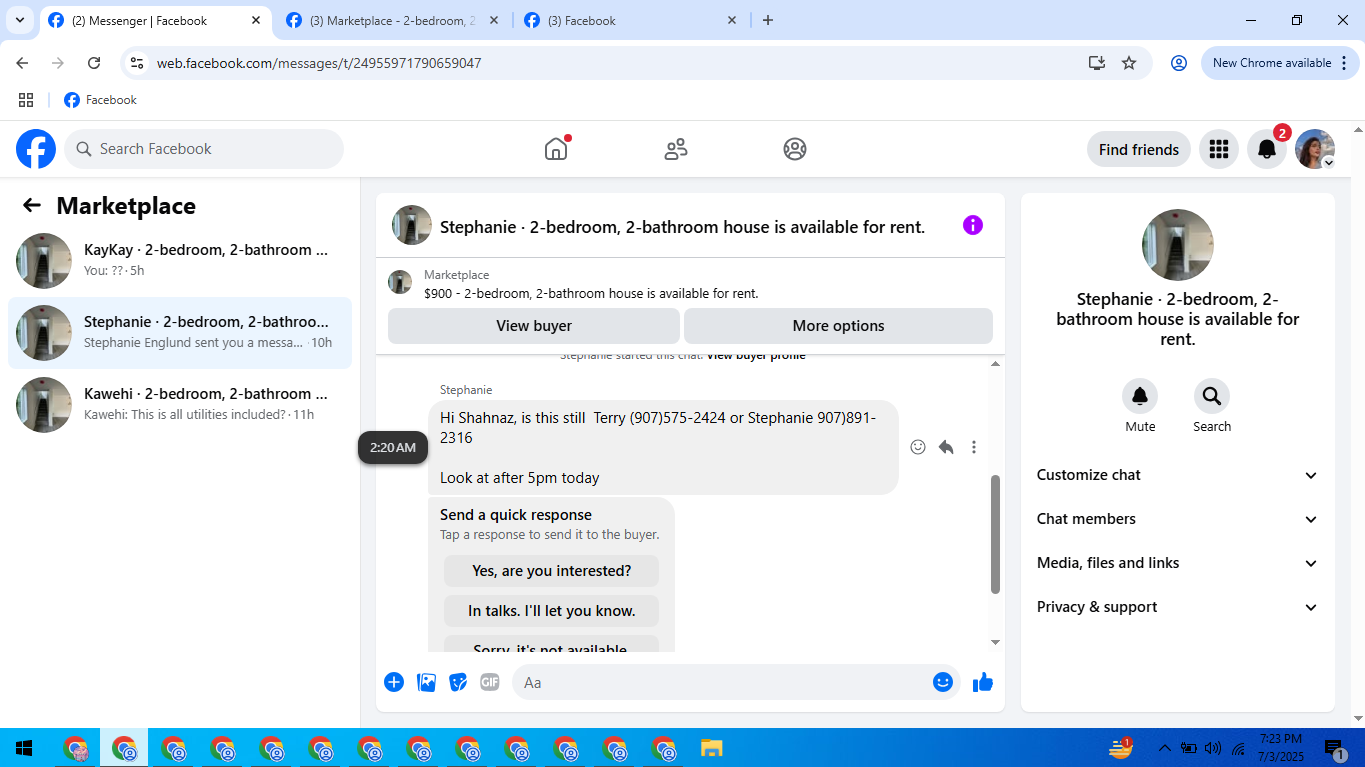The height and width of the screenshot is (767, 1365).
Task: Open New Chrome available menu
Action: click(1280, 63)
